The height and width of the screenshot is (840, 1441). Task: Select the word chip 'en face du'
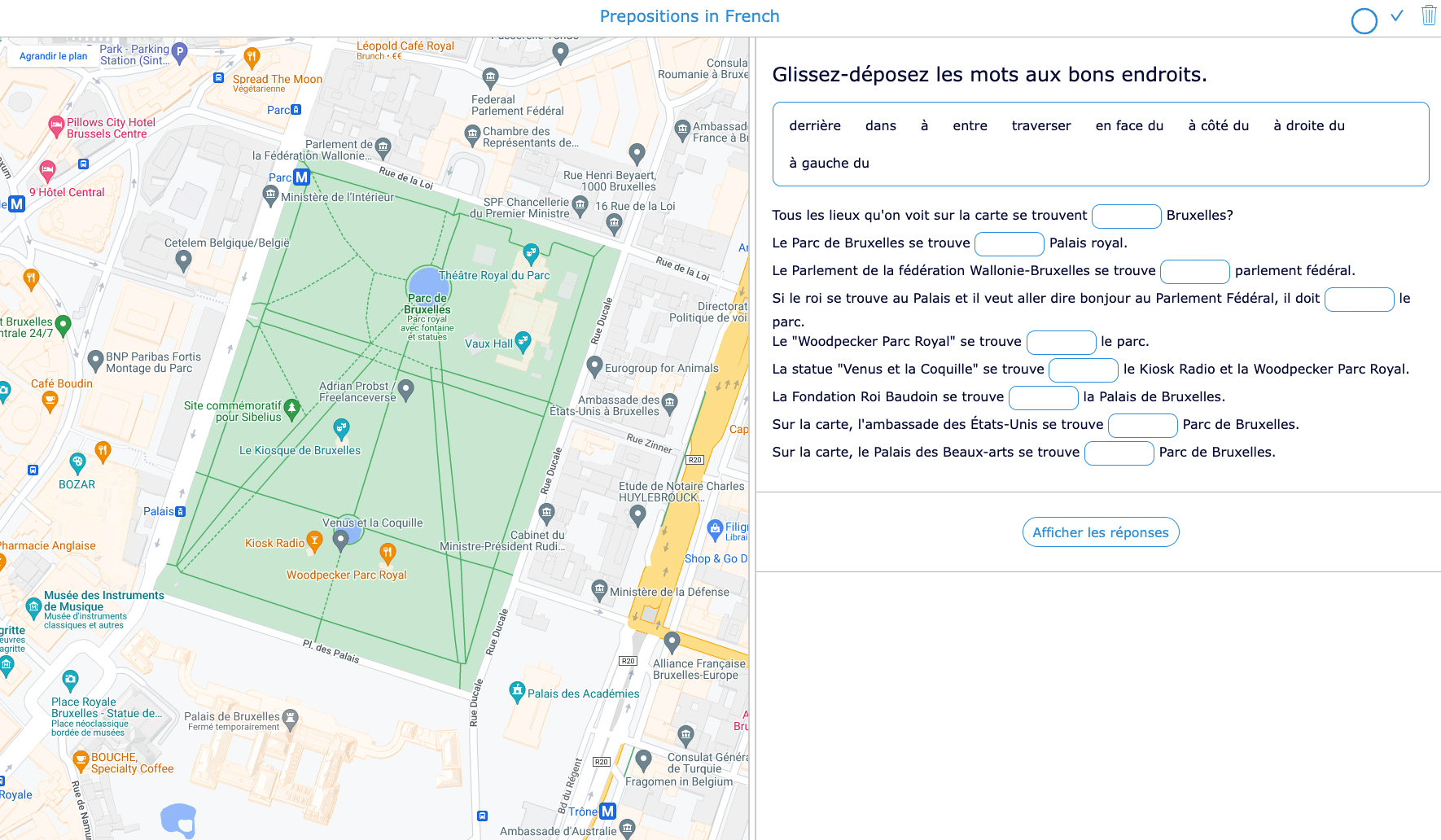[x=1129, y=125]
